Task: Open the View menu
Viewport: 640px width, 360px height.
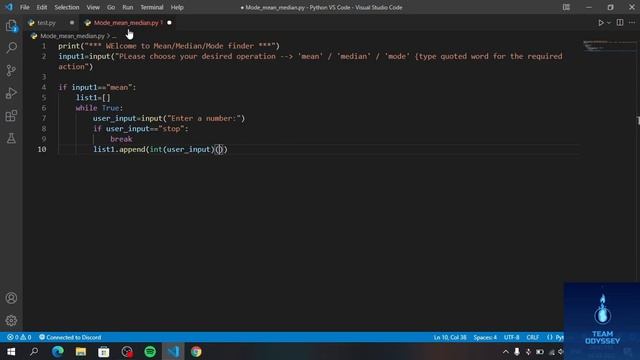Action: (x=93, y=7)
